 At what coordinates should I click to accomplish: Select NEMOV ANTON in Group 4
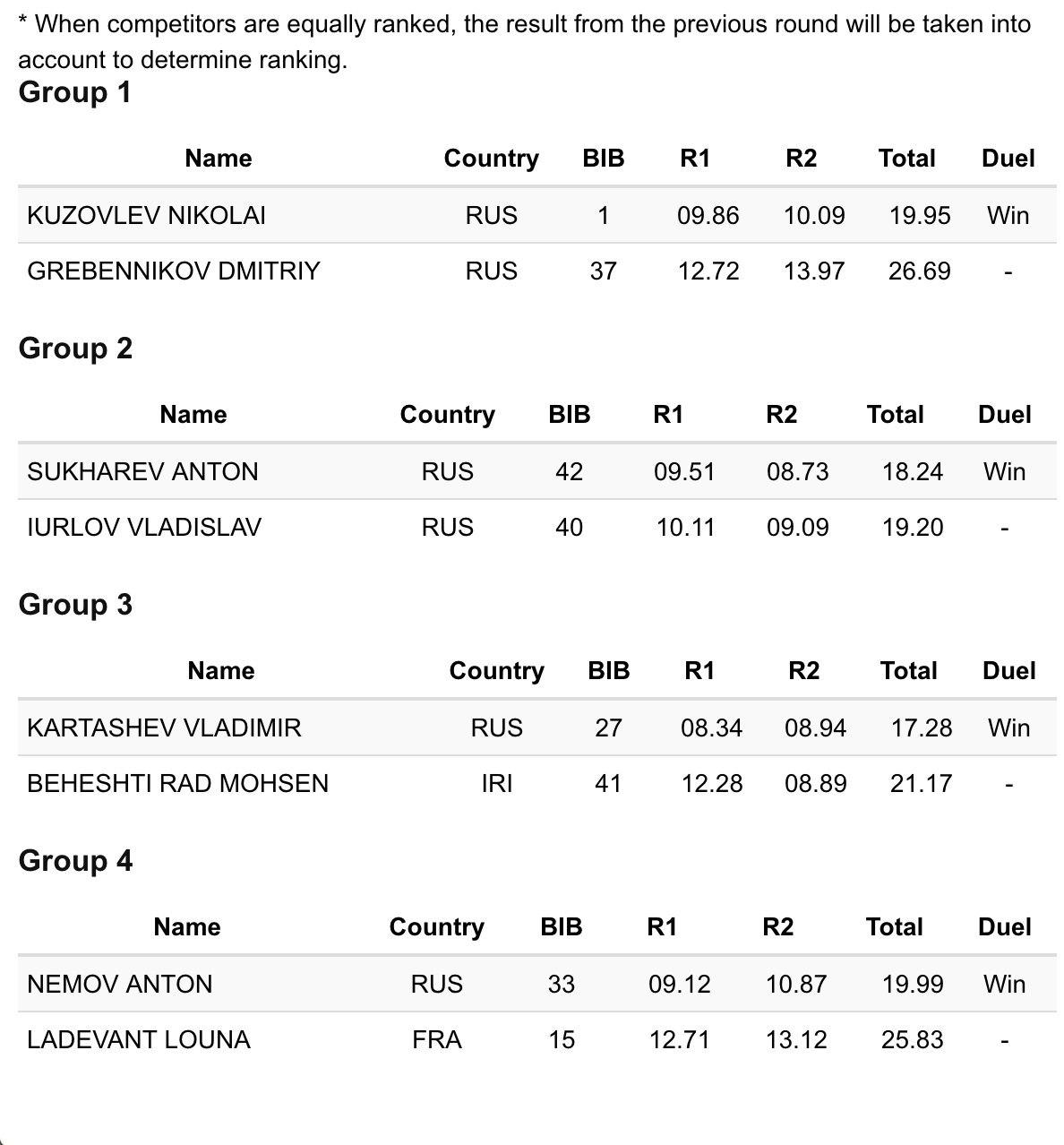point(120,984)
